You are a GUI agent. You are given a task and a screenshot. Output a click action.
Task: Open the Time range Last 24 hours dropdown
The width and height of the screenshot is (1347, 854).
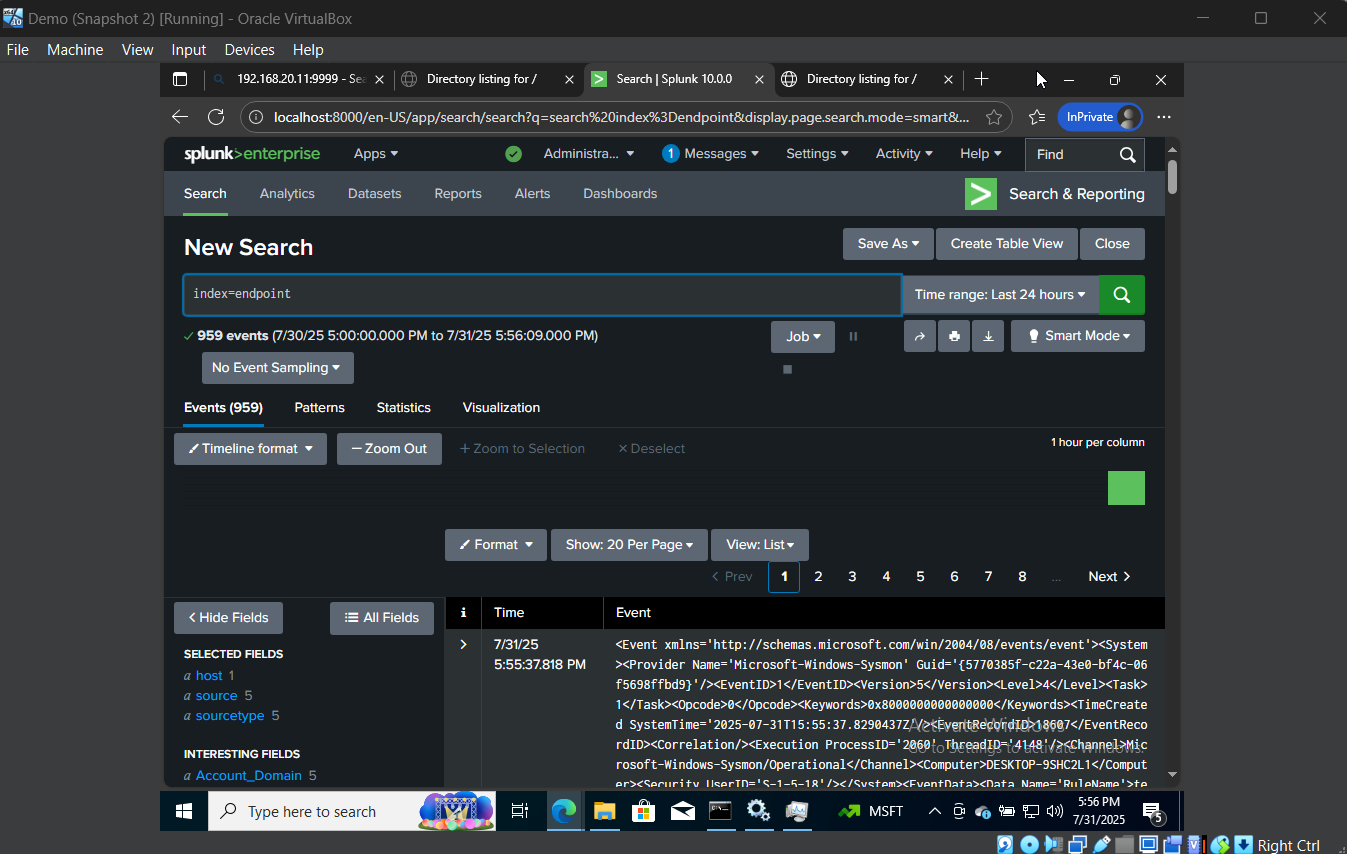point(1000,294)
